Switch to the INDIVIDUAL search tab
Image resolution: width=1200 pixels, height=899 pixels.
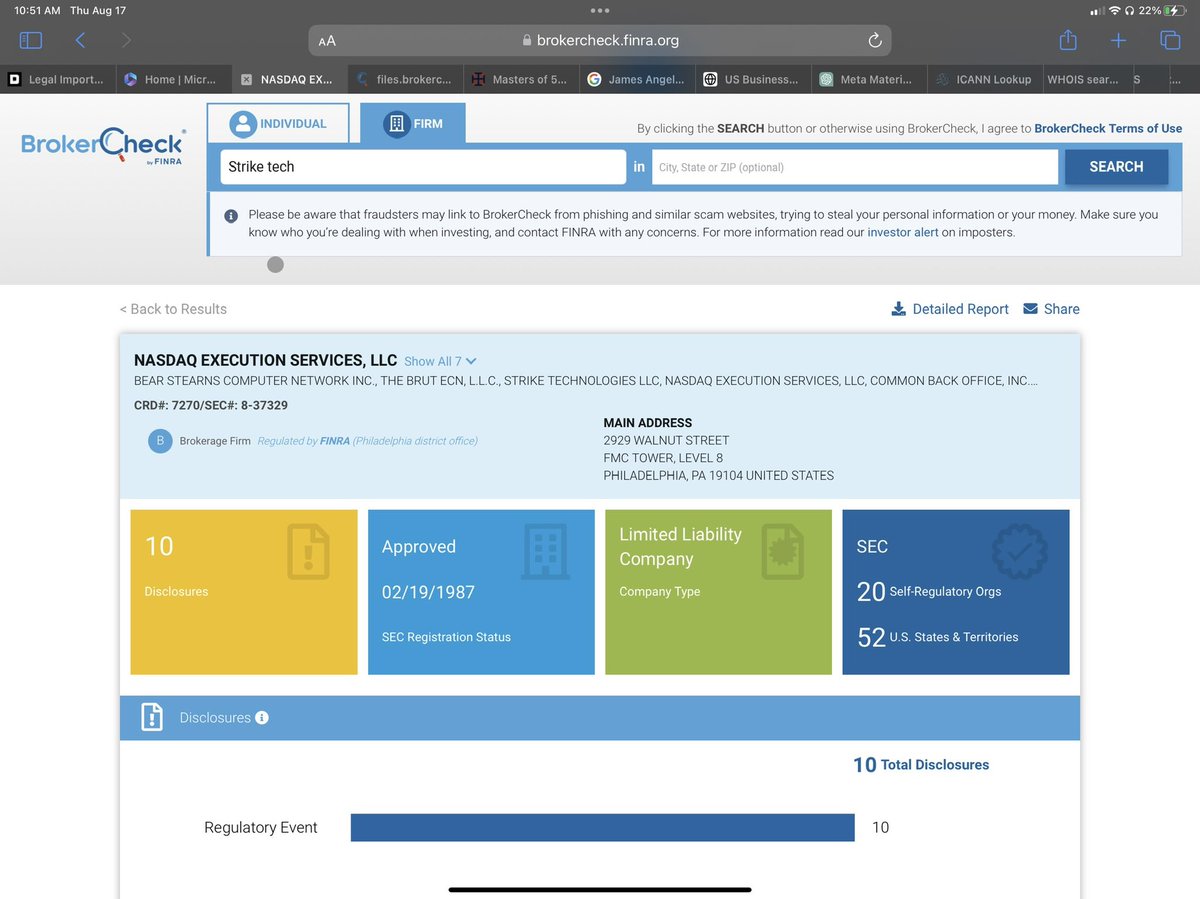coord(278,124)
